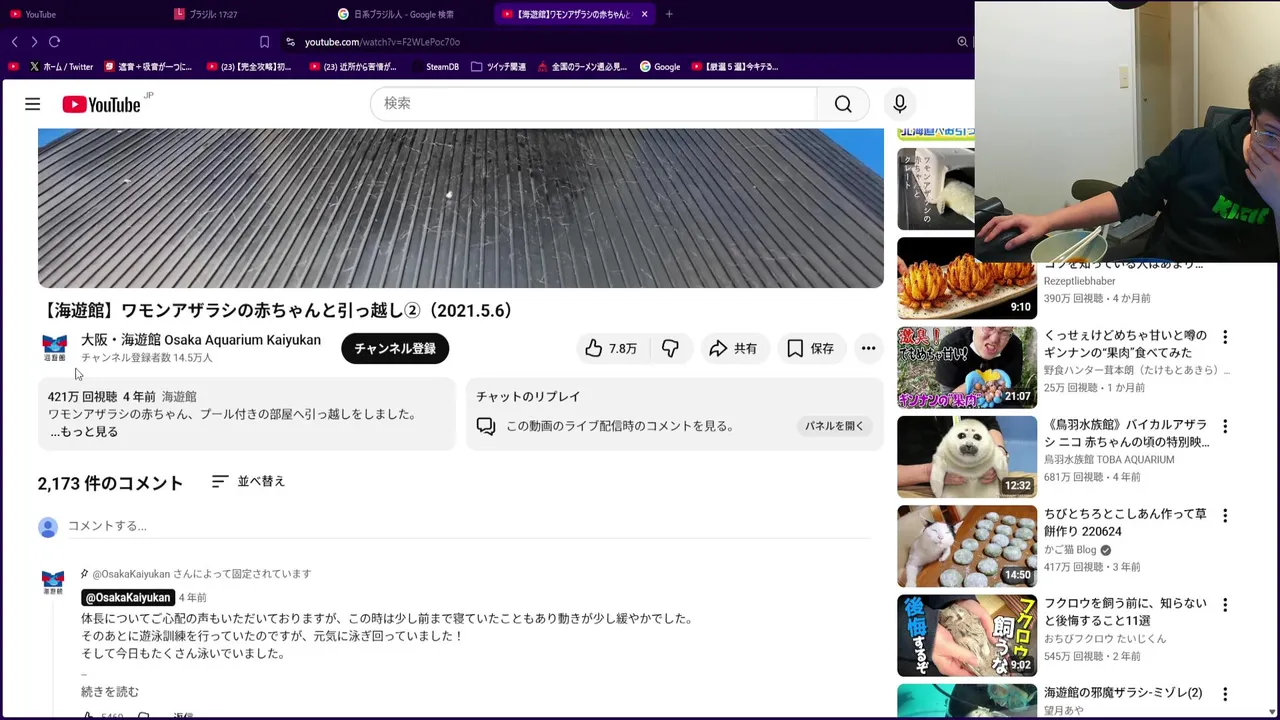This screenshot has width=1280, height=720.
Task: Open a new tab with plus button
Action: [x=669, y=14]
